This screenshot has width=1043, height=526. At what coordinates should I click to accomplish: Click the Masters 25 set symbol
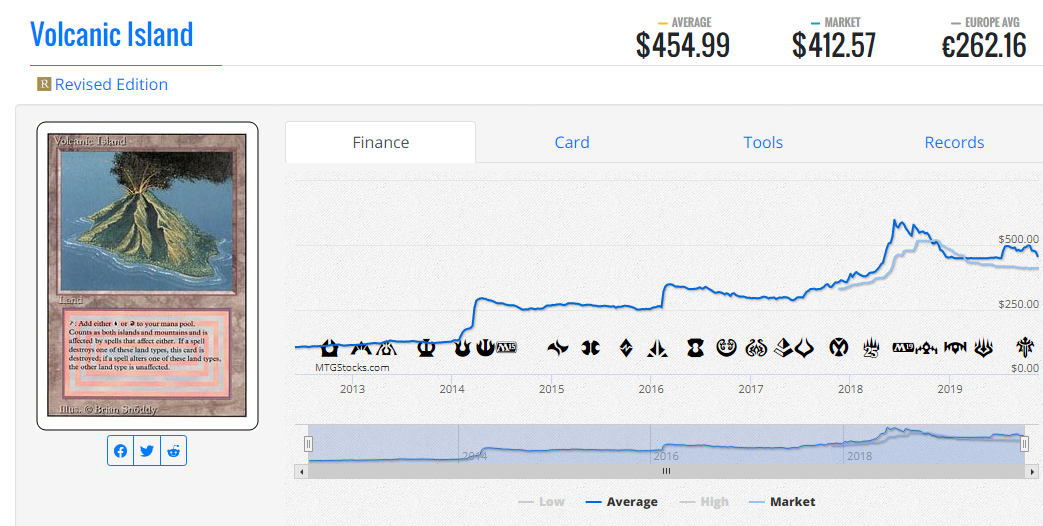871,347
